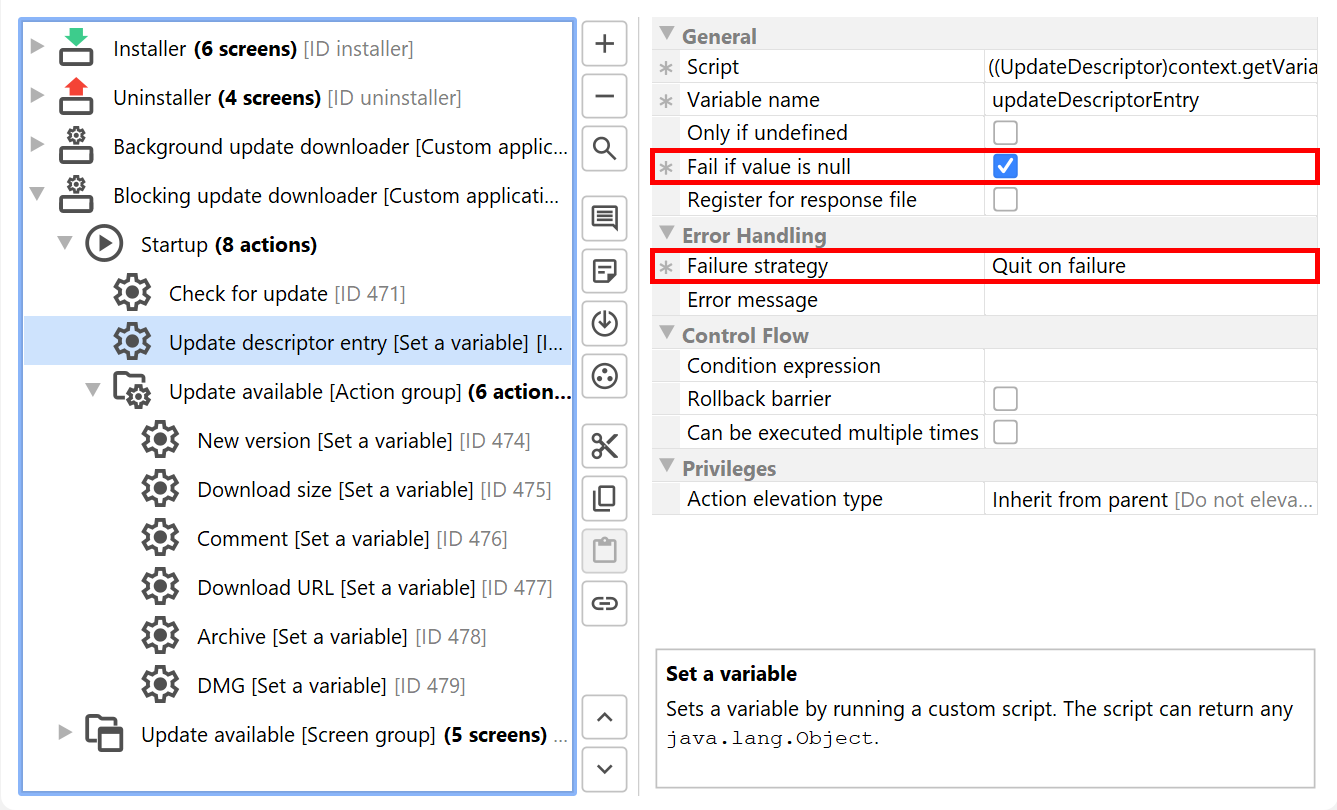Screen dimensions: 1337x810
Task: Click the Move Up arrow button
Action: 604,717
